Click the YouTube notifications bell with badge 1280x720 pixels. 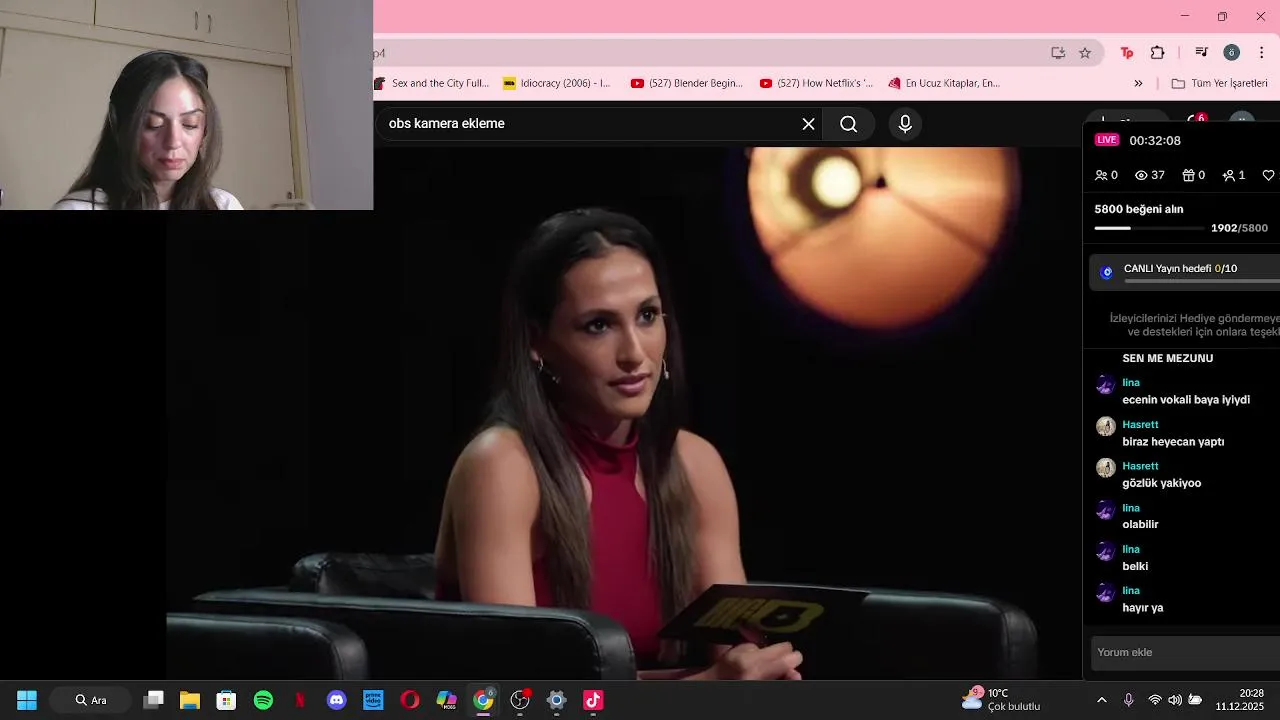[1195, 122]
